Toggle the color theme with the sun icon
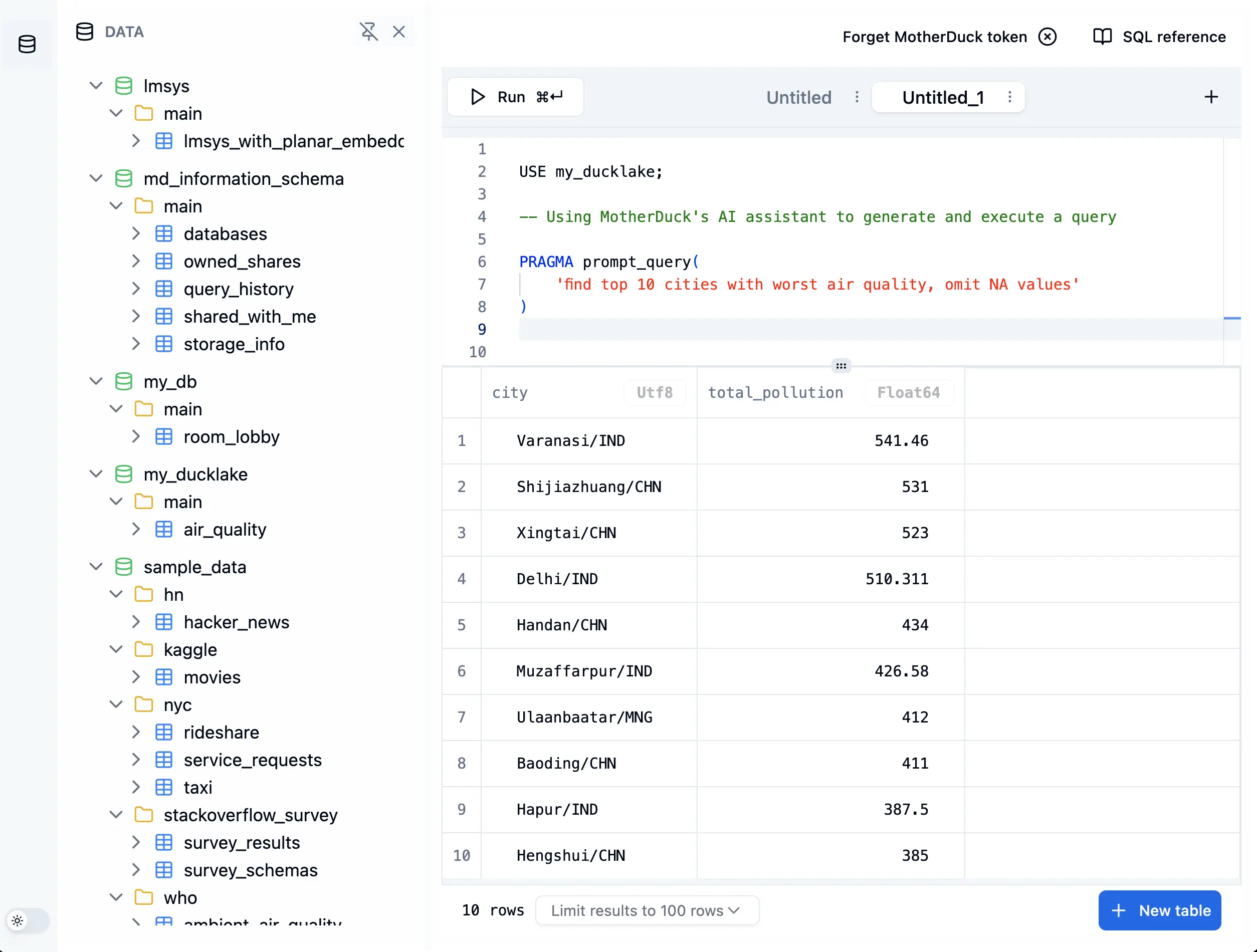1257x952 pixels. pos(18,921)
